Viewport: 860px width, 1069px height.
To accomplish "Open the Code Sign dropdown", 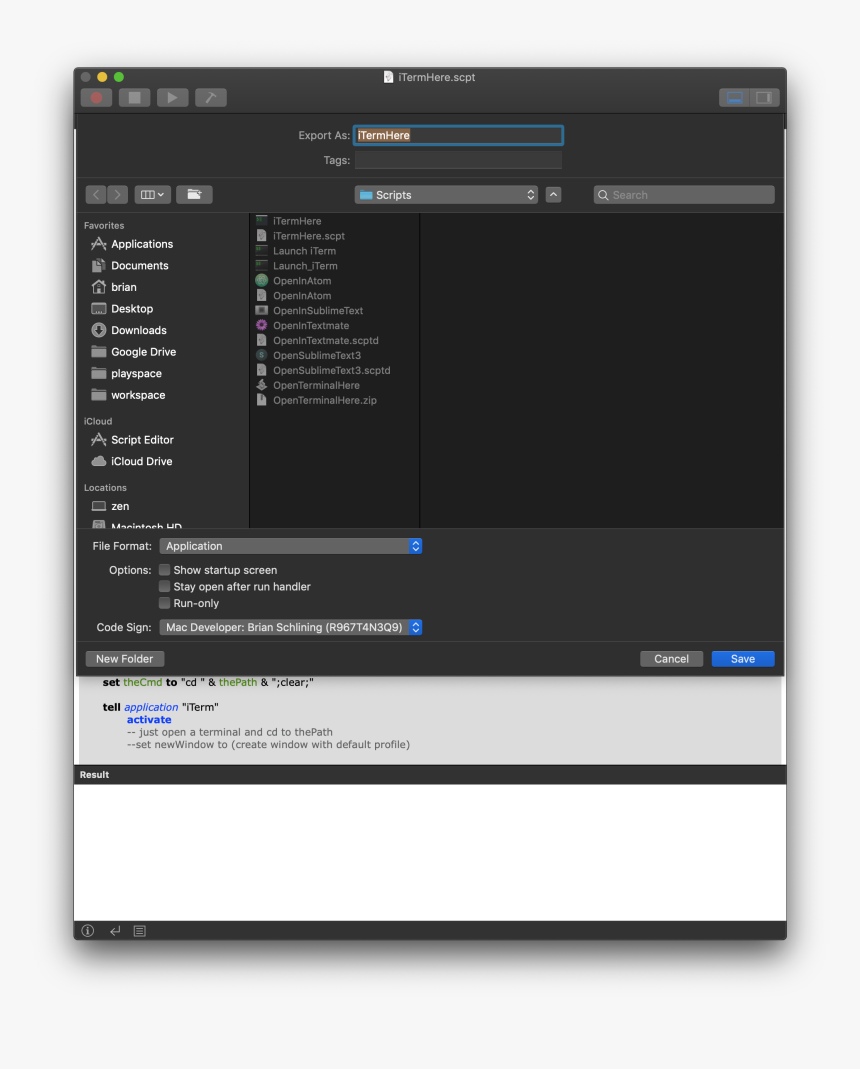I will (x=290, y=627).
